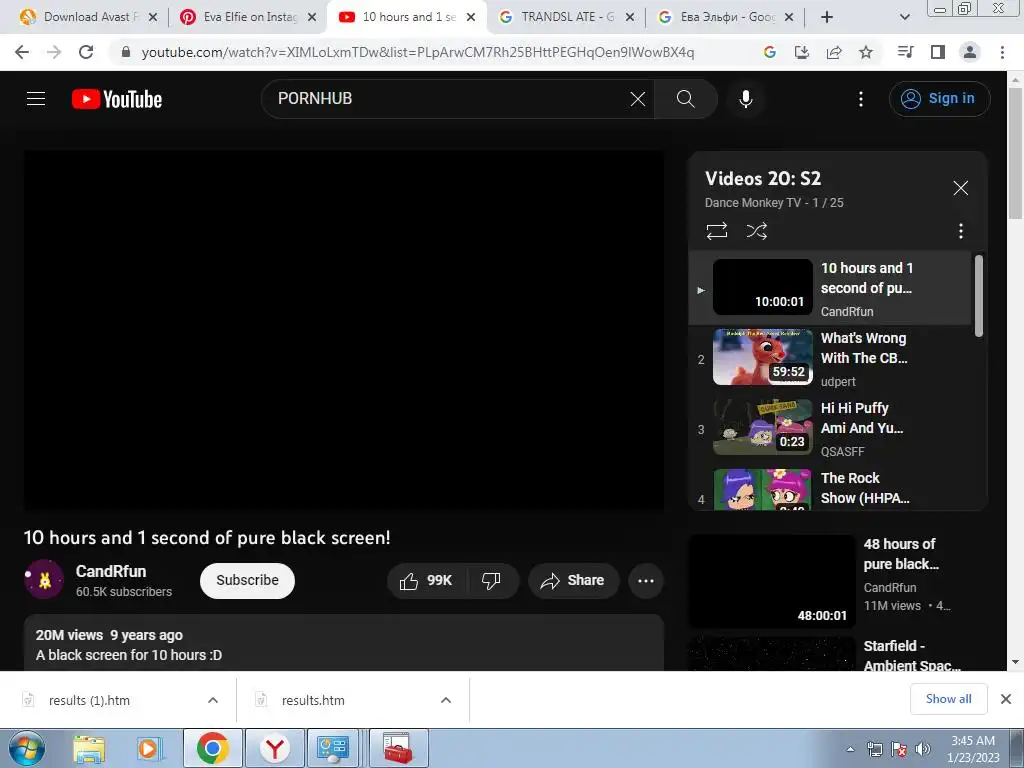Click the volume speaker tray icon
1024x768 pixels.
click(x=923, y=749)
